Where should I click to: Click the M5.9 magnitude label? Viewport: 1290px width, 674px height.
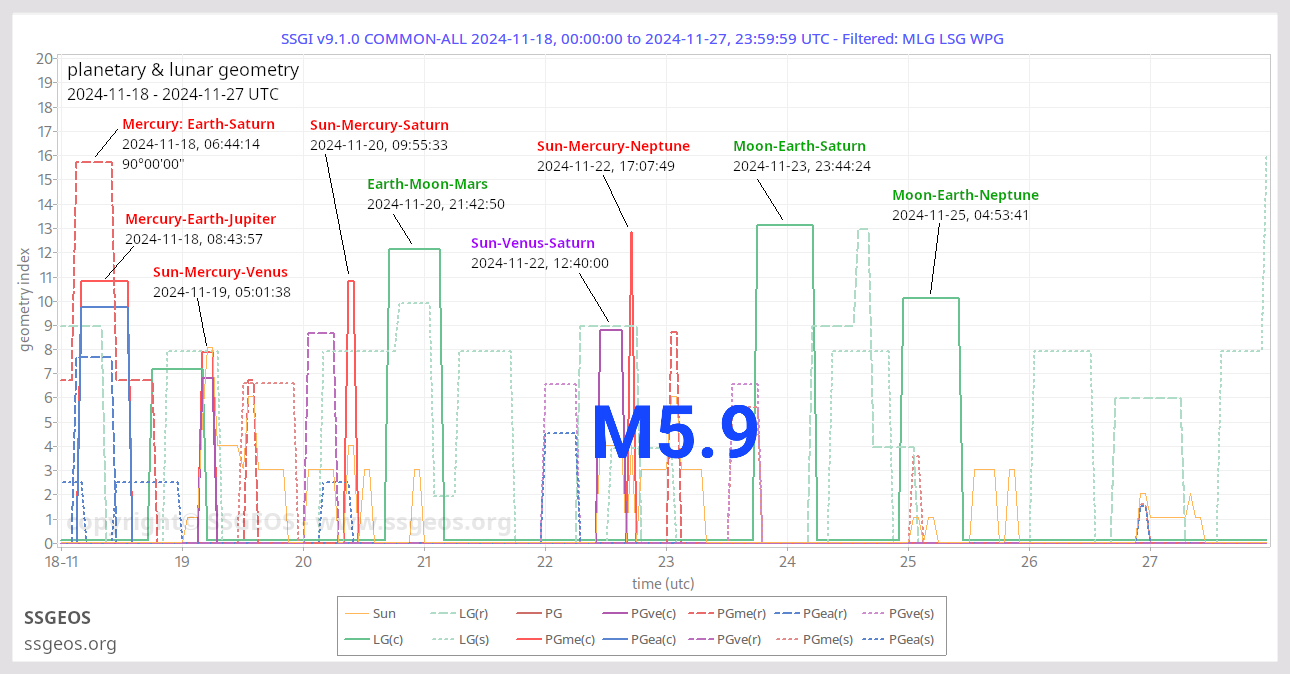point(676,434)
